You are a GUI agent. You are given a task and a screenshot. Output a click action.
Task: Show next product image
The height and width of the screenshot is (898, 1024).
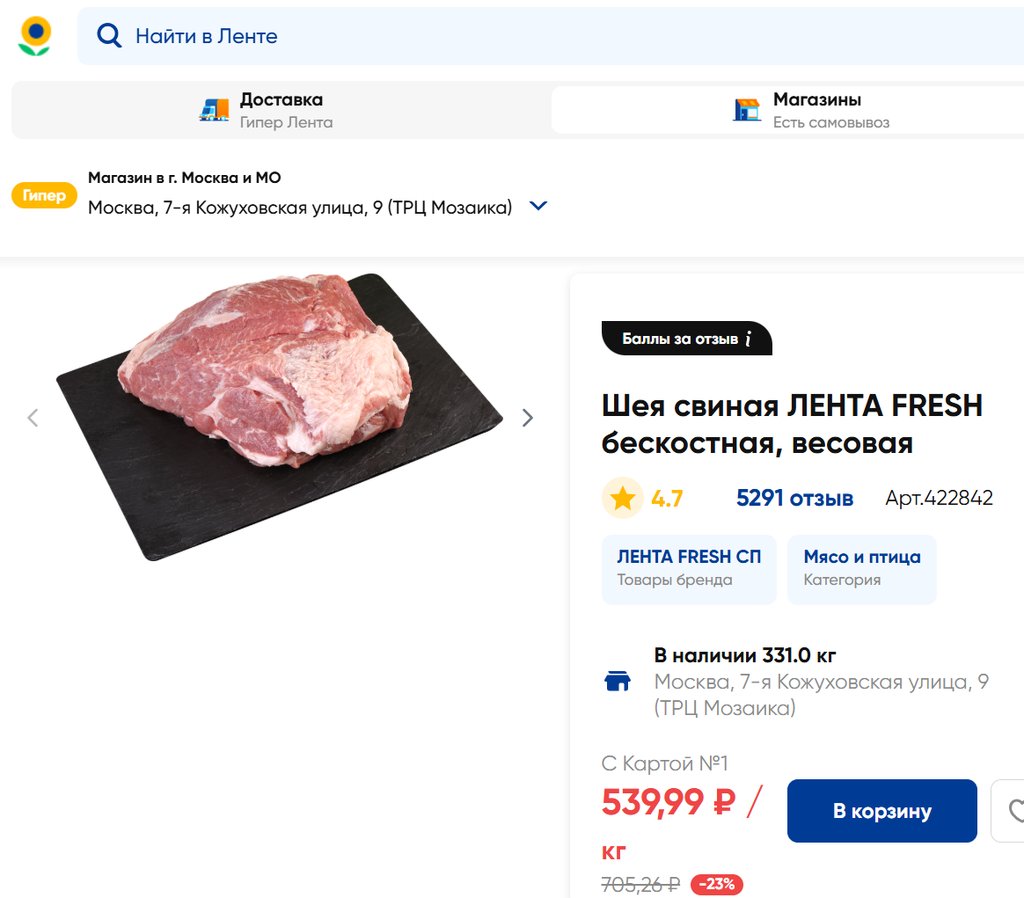[x=528, y=418]
